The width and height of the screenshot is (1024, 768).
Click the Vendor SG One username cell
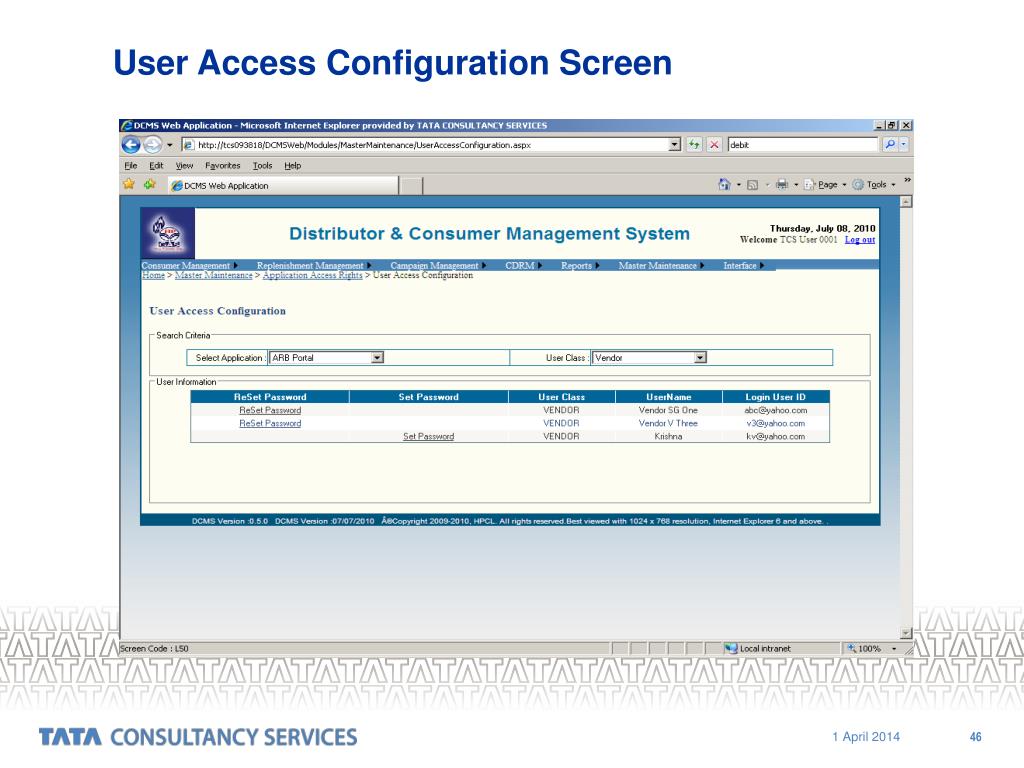coord(668,410)
